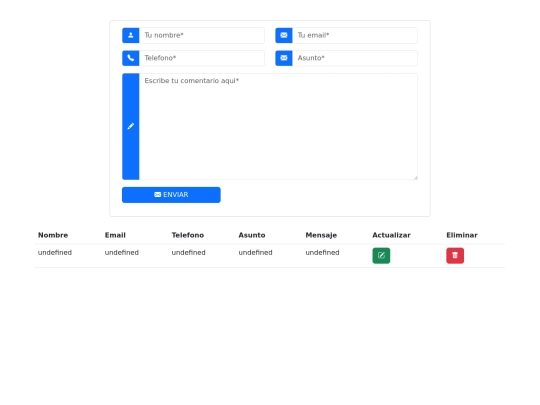Click the green edit icon button
540x405 pixels.
click(381, 256)
